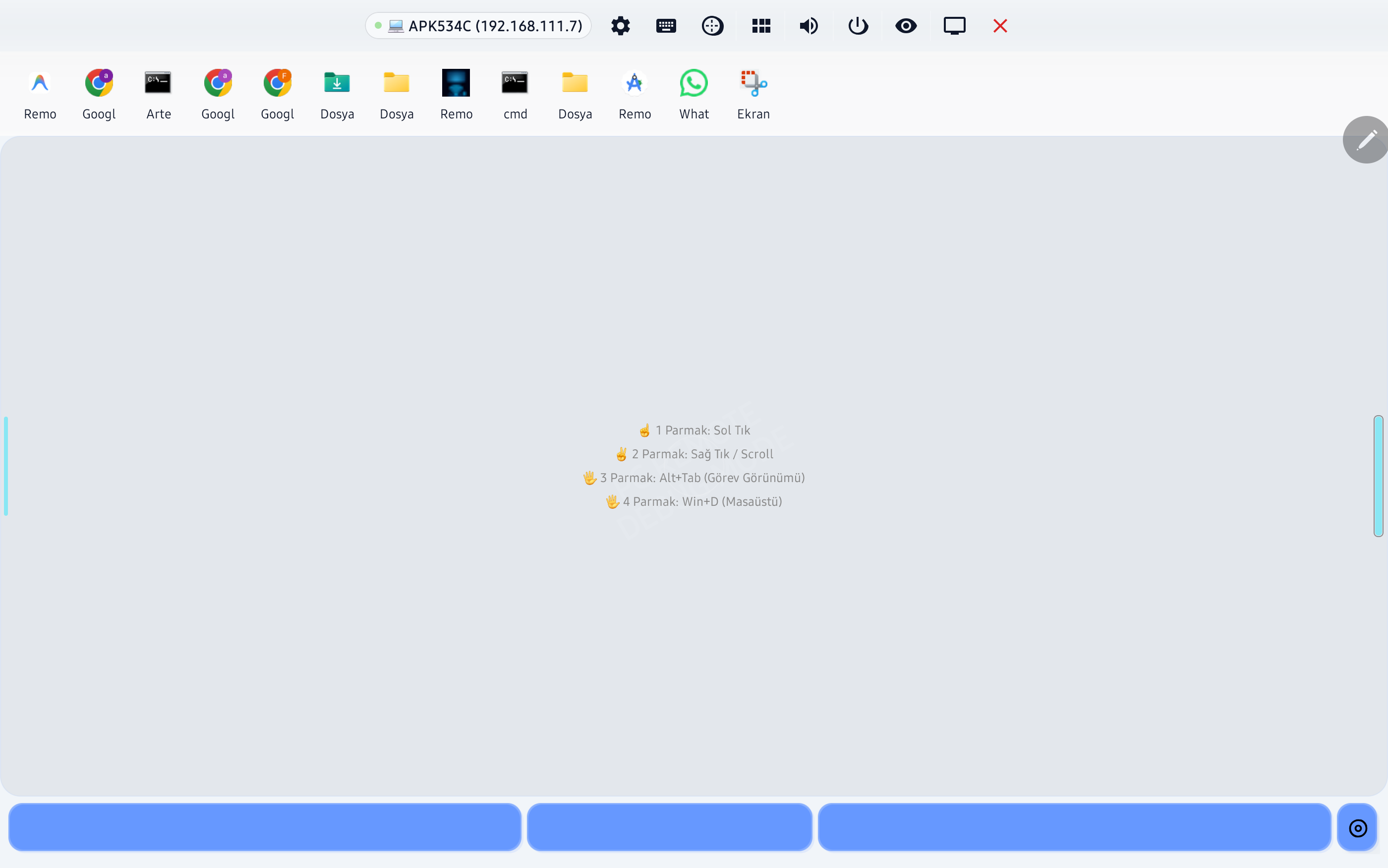This screenshot has height=868, width=1388.
Task: Click the right-edge scroll slider
Action: [1378, 476]
